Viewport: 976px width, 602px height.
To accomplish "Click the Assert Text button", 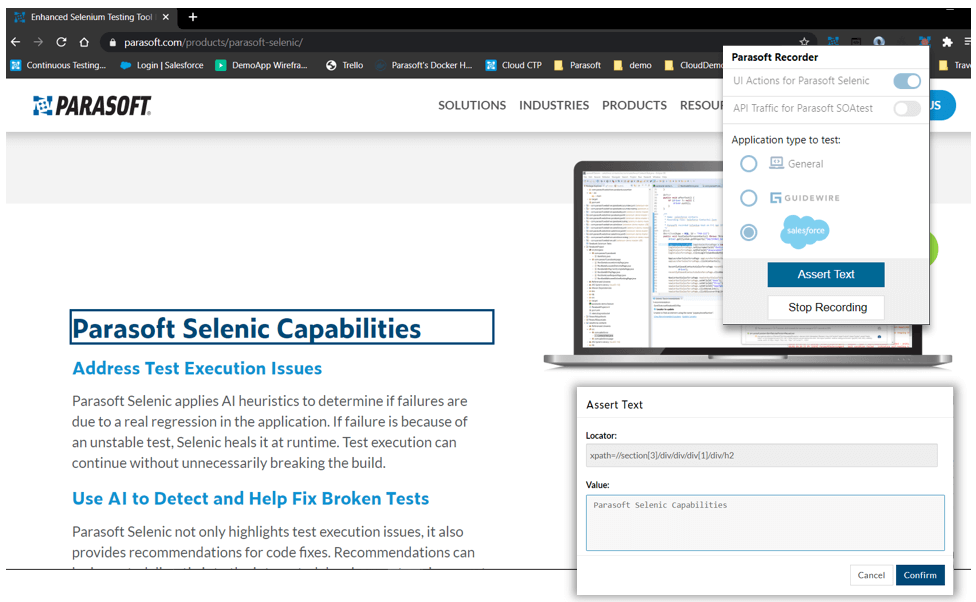I will pos(826,275).
